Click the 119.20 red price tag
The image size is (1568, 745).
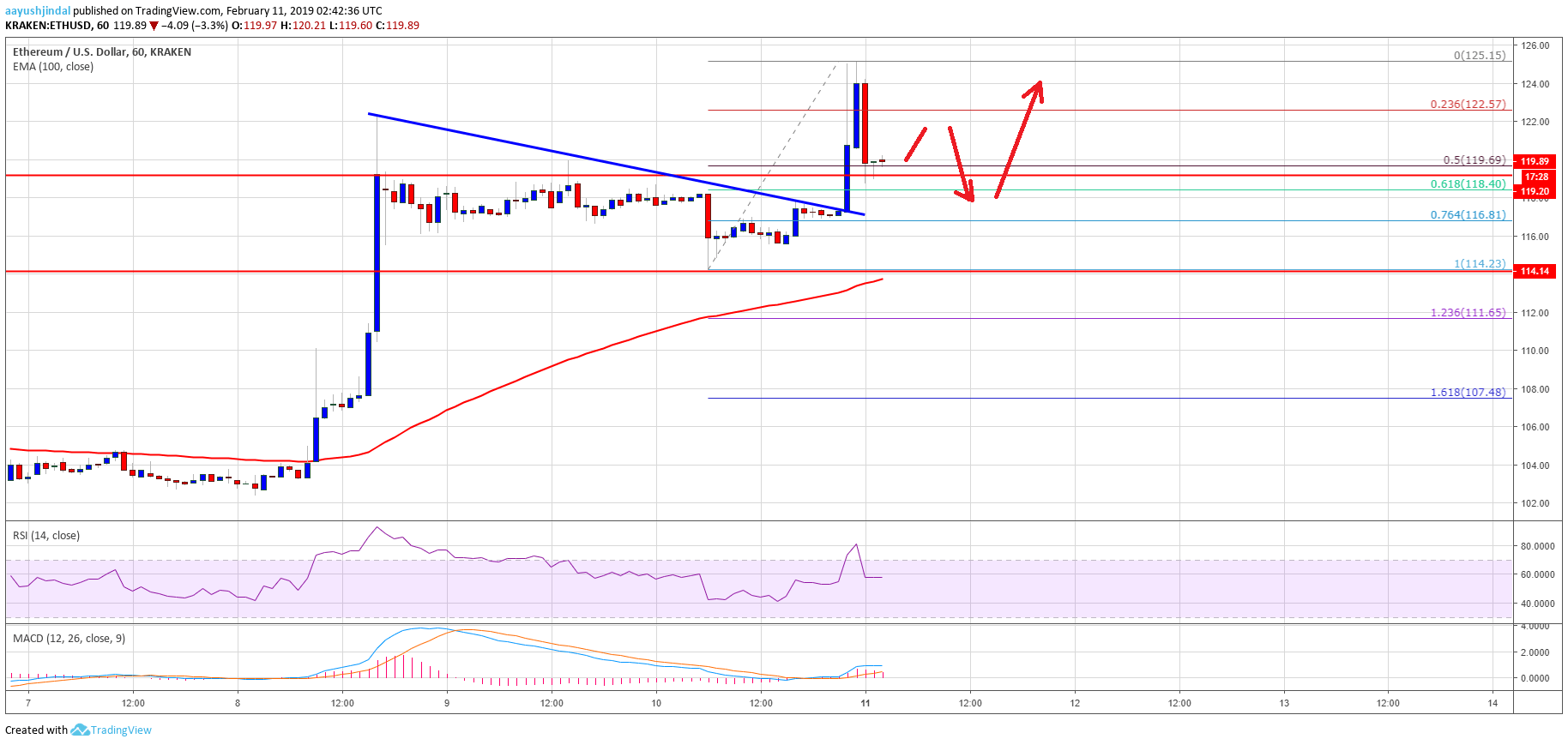[x=1535, y=191]
